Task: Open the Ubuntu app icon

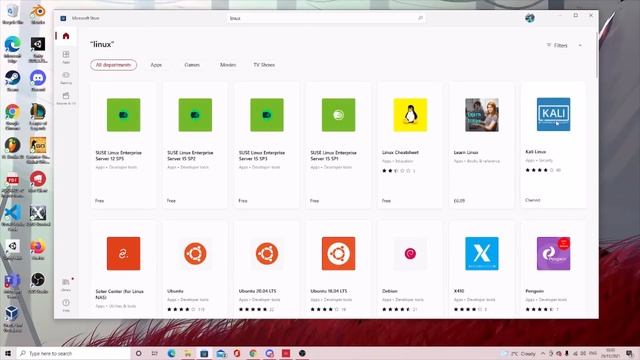Action: pos(195,253)
